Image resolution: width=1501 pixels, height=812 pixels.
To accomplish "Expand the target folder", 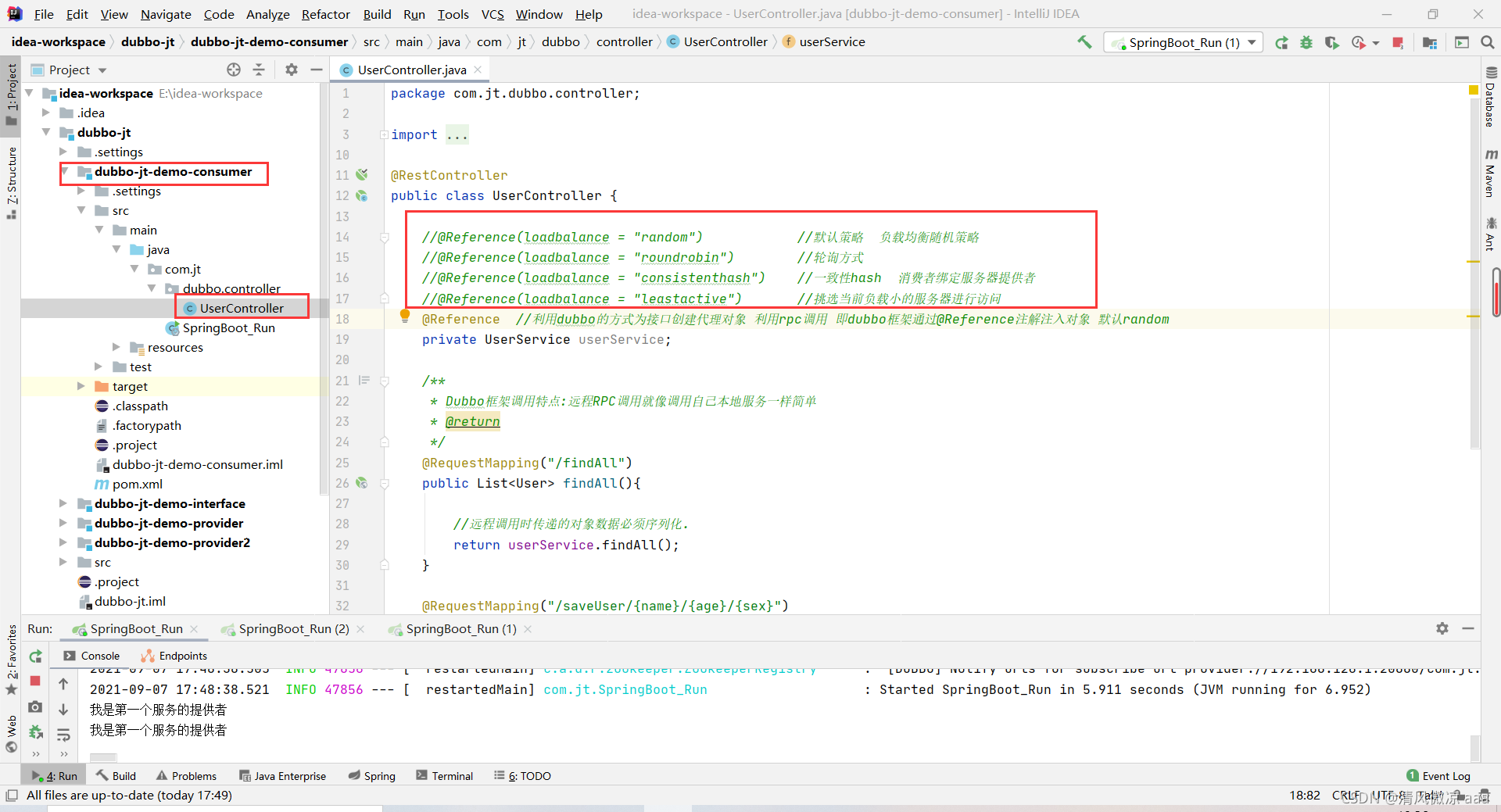I will pos(81,386).
